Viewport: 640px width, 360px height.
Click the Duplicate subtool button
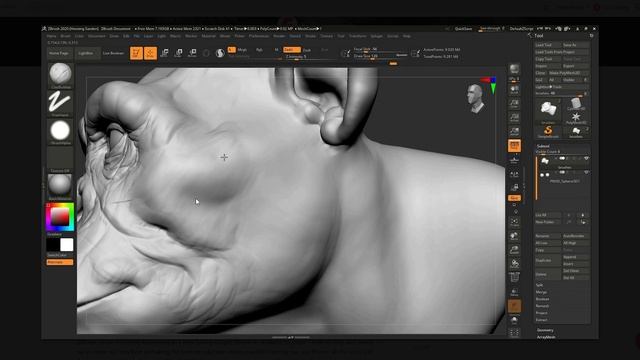pyautogui.click(x=547, y=260)
